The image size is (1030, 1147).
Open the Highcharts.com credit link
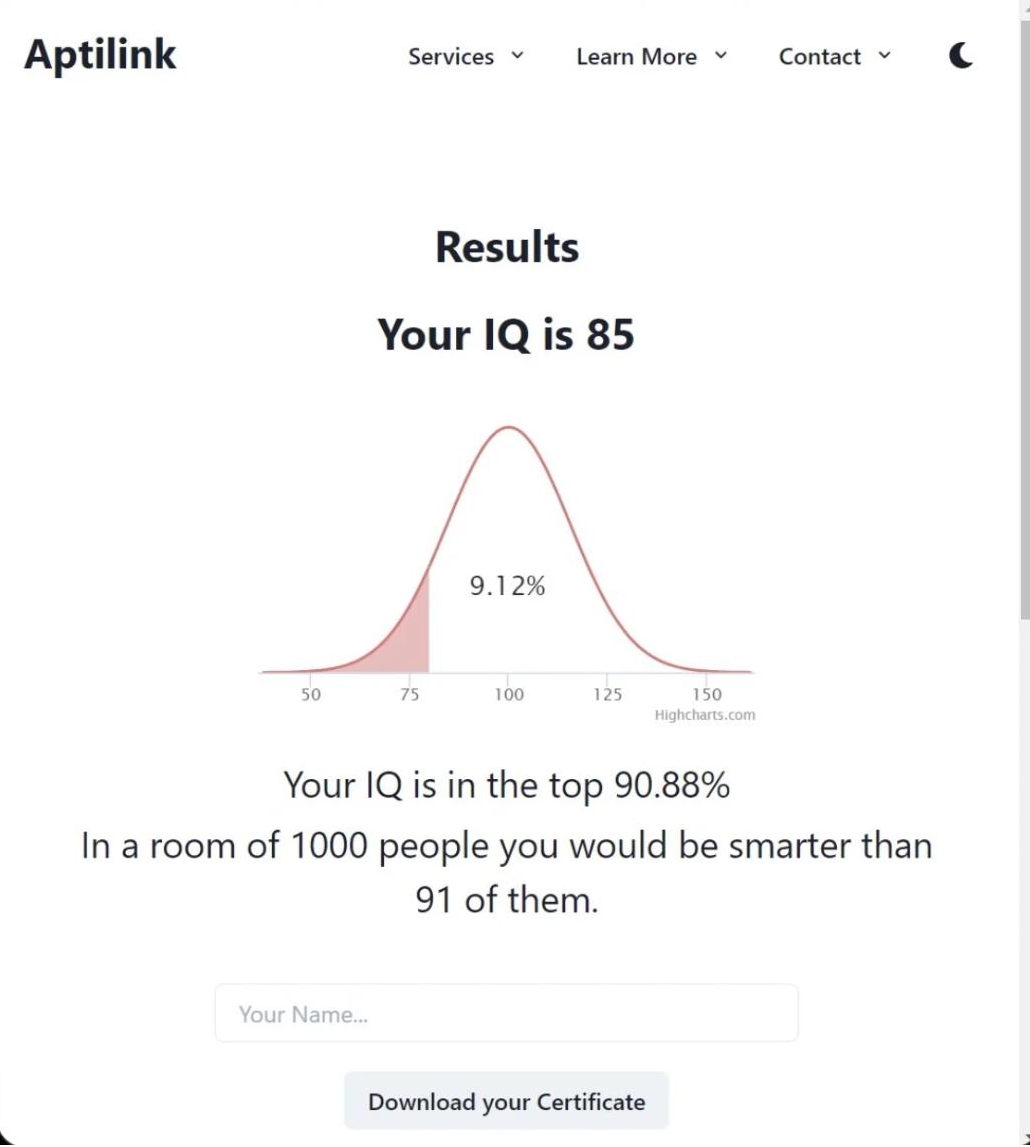pyautogui.click(x=704, y=715)
